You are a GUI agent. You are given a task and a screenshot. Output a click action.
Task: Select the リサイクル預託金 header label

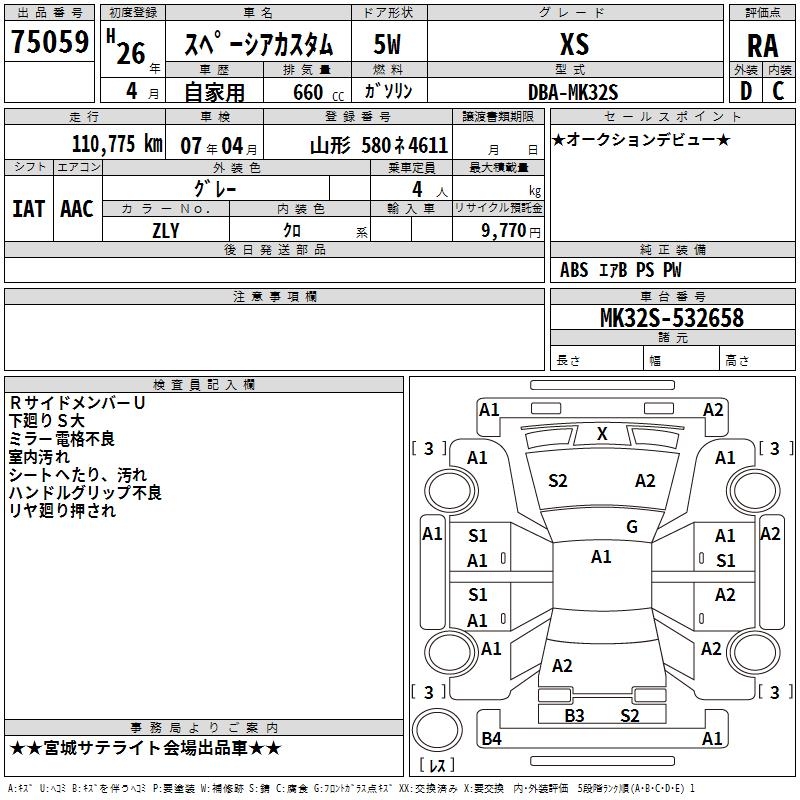coord(498,208)
